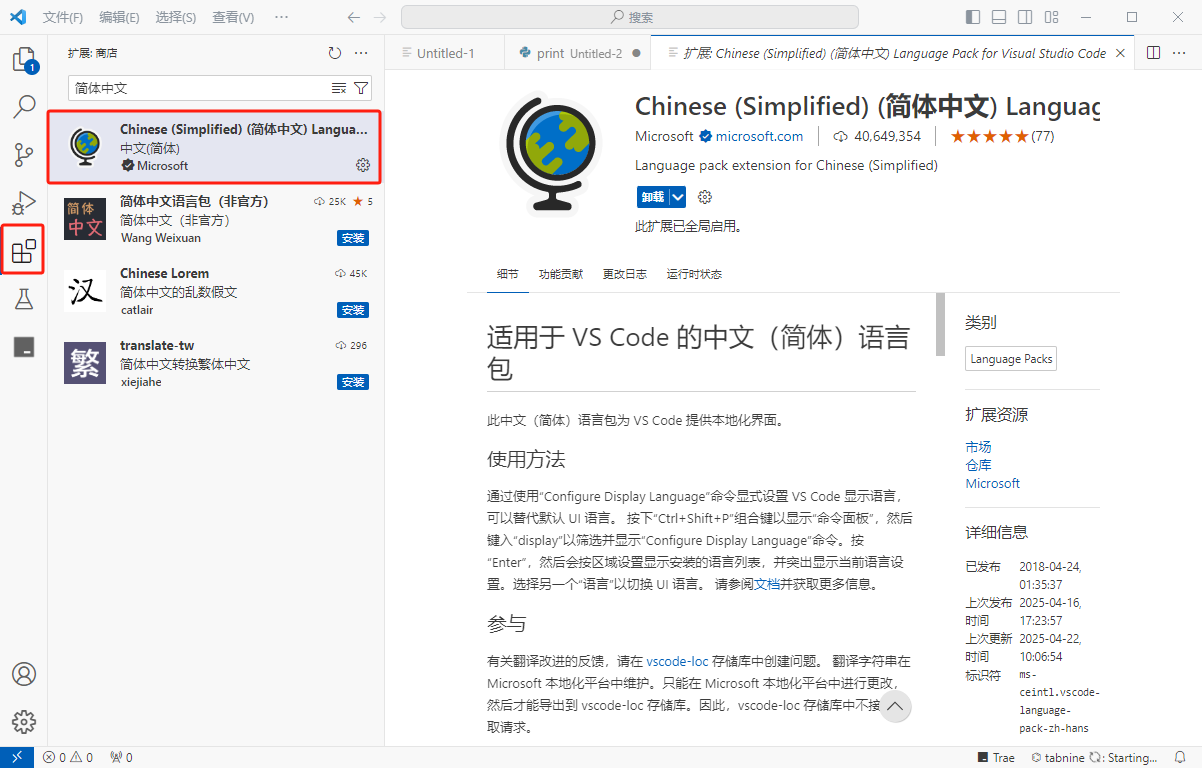
Task: Select the 功能贡献 tab
Action: coord(560,274)
